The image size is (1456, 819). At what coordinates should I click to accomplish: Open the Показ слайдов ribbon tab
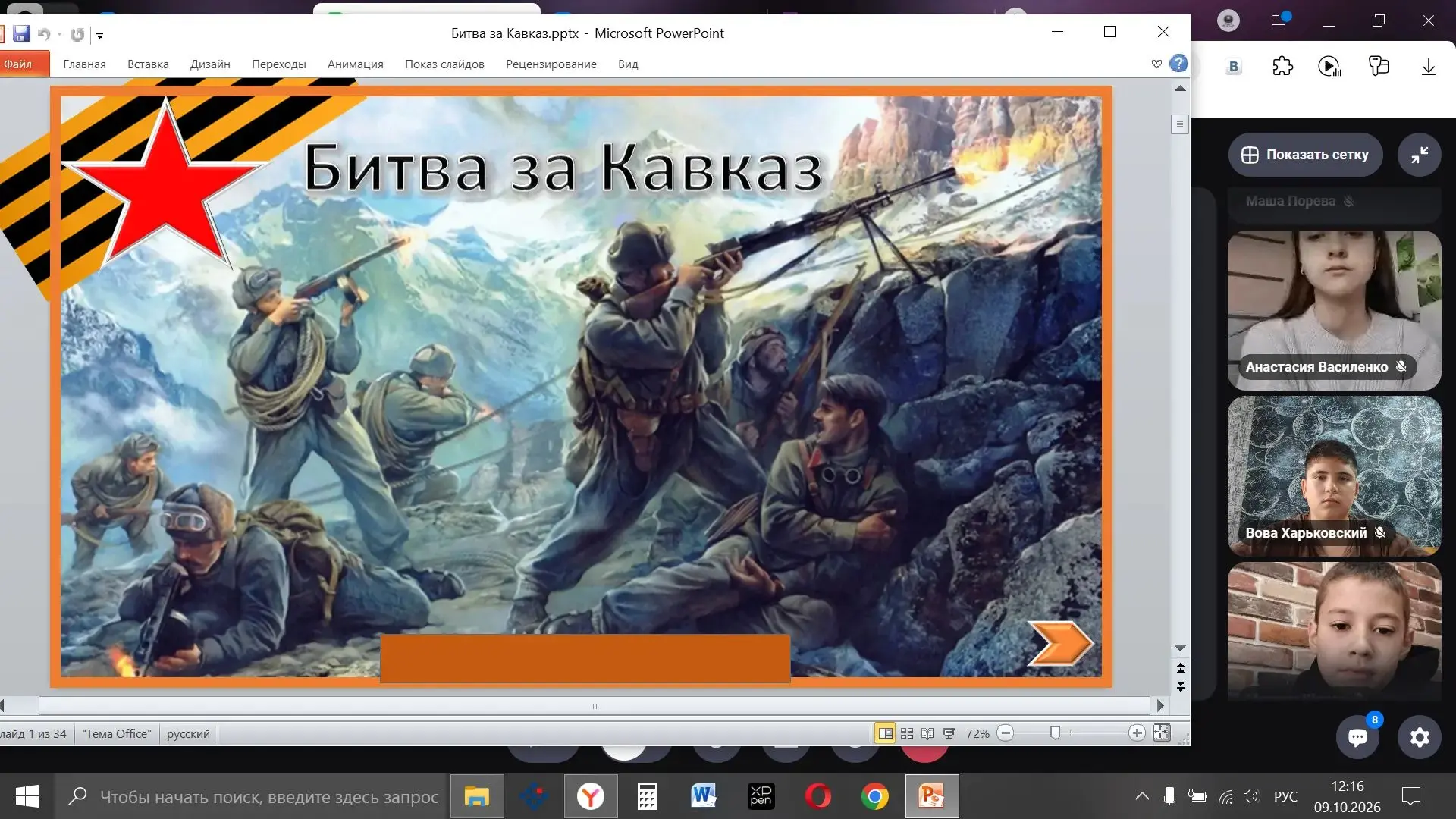pyautogui.click(x=444, y=64)
